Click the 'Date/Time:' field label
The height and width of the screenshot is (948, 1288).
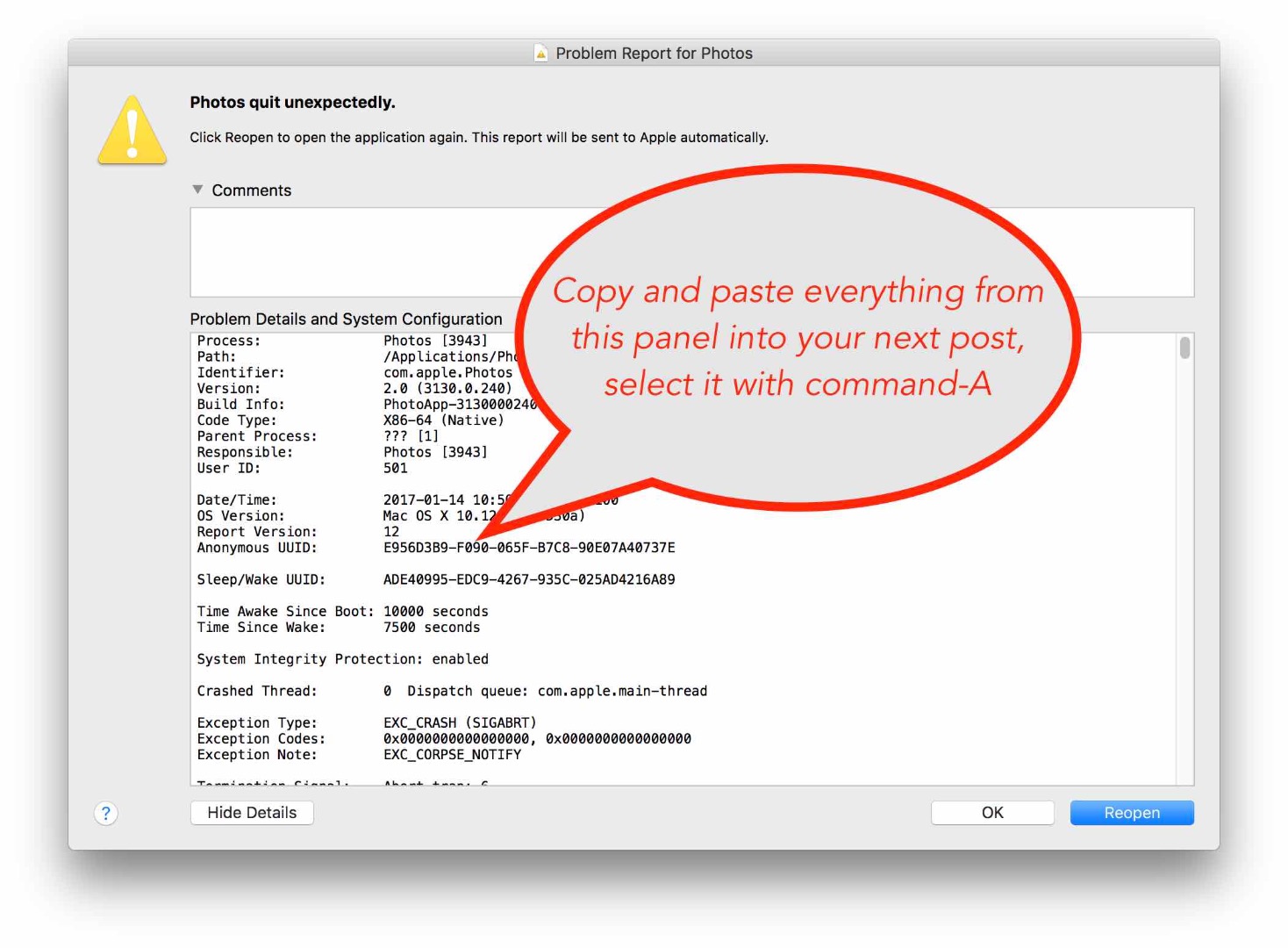[x=236, y=500]
